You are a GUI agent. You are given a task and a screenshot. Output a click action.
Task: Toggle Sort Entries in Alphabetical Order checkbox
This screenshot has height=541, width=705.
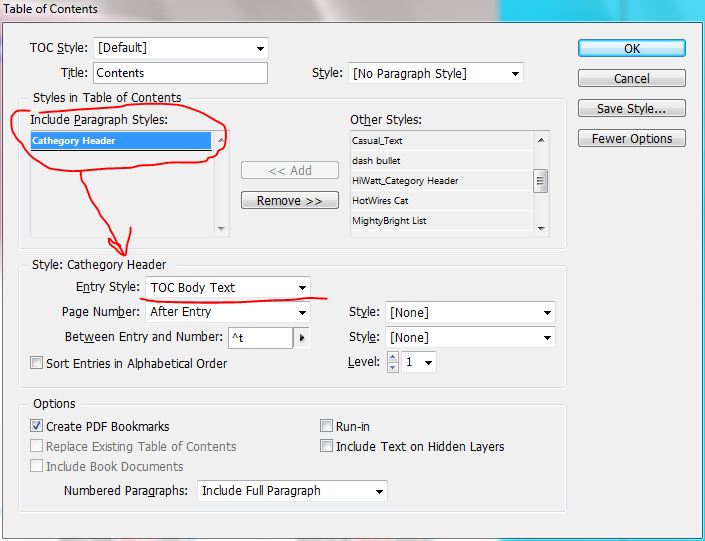tap(36, 362)
